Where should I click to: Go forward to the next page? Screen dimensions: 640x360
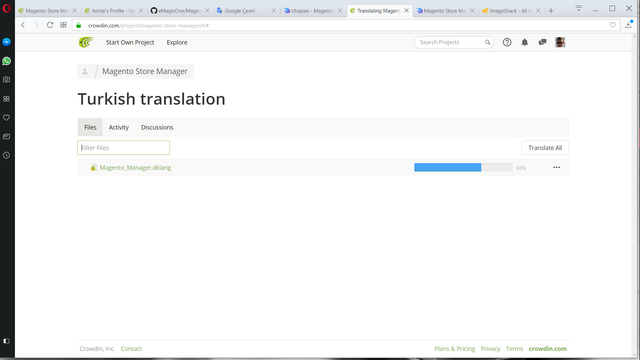point(36,25)
